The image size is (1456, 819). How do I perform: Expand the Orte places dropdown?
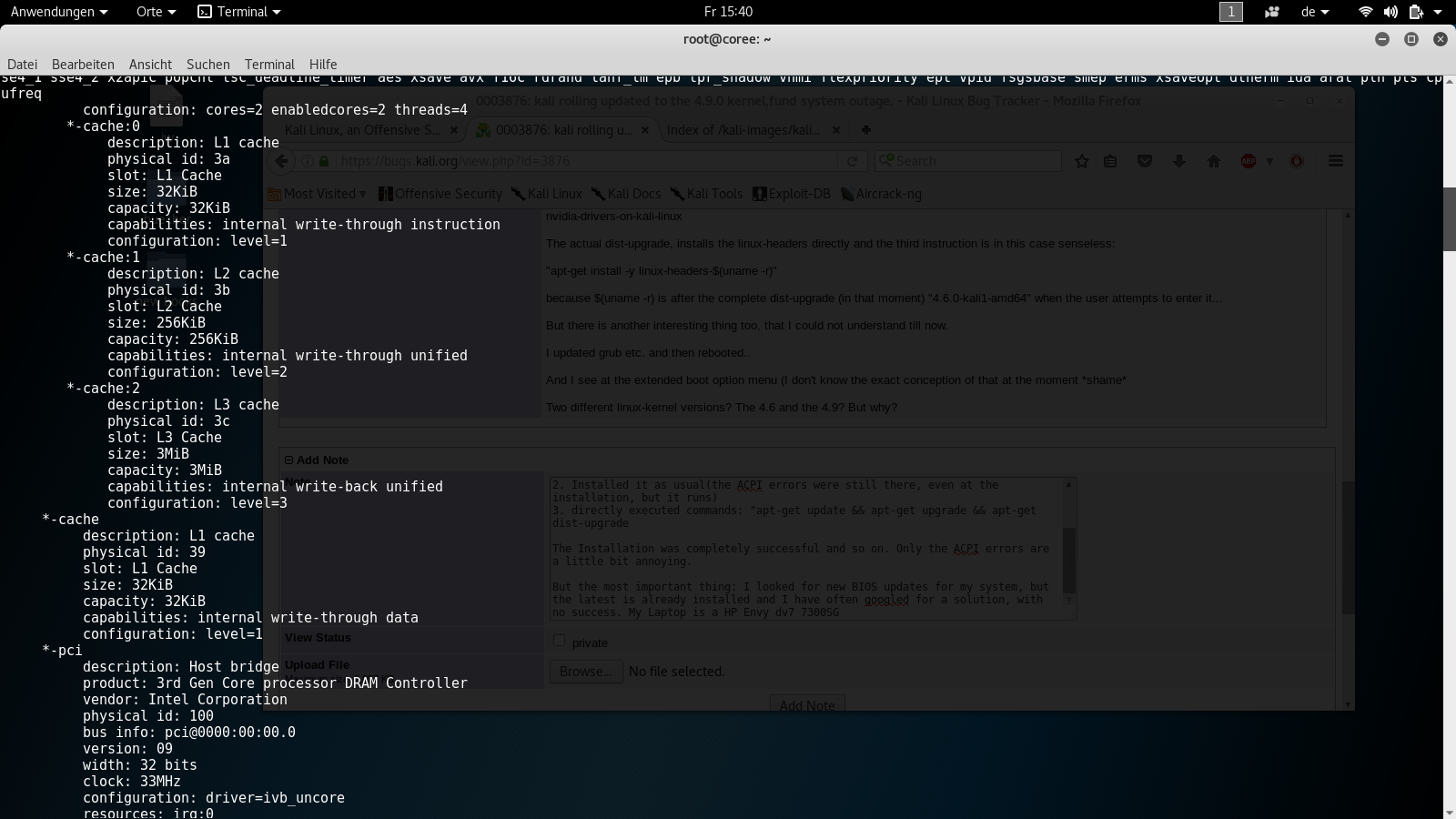155,12
